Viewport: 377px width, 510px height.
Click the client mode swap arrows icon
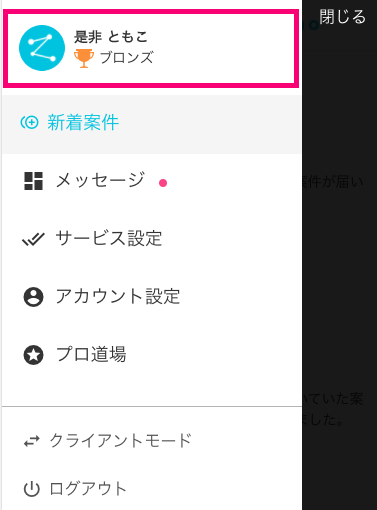click(x=32, y=441)
